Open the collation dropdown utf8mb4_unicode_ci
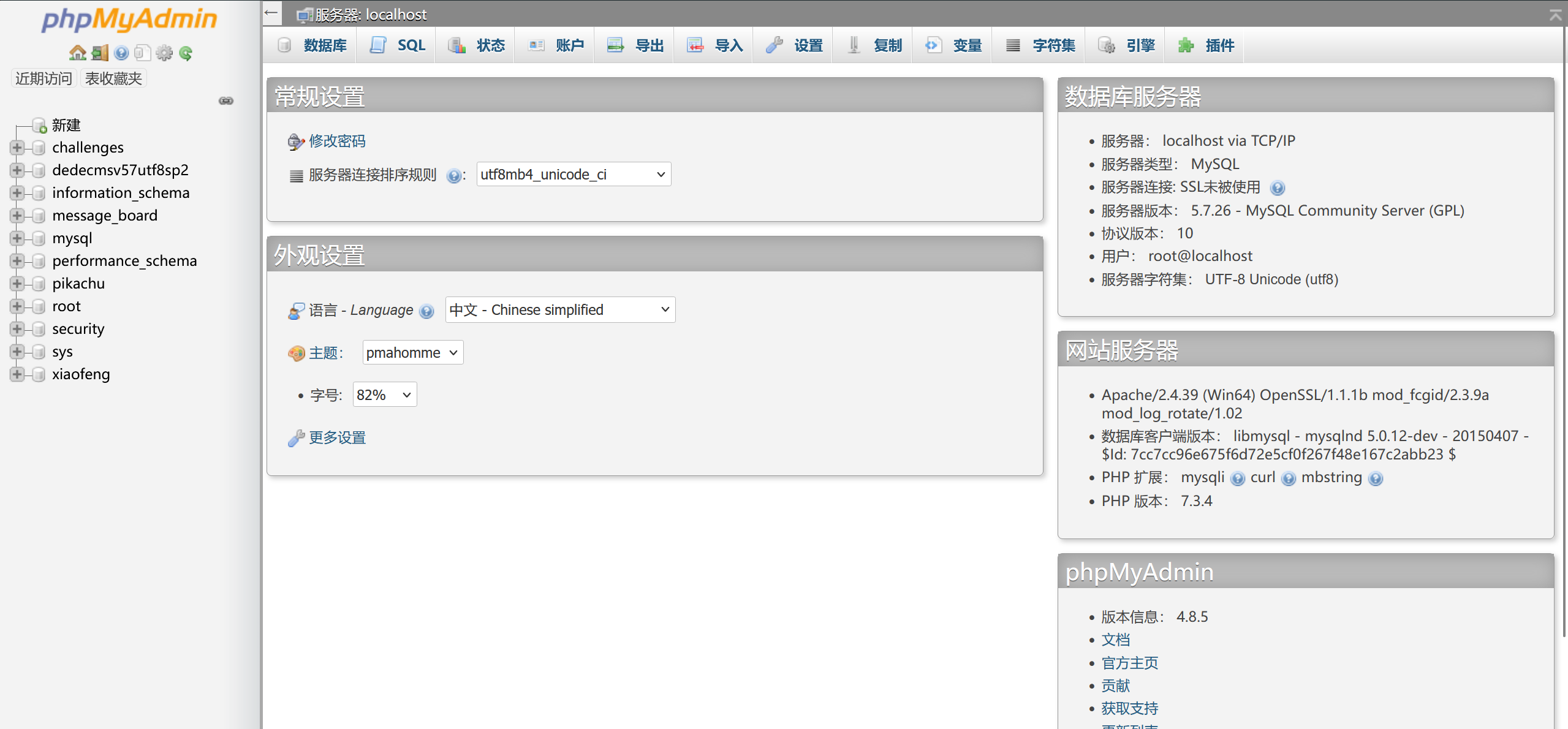1568x729 pixels. point(574,175)
